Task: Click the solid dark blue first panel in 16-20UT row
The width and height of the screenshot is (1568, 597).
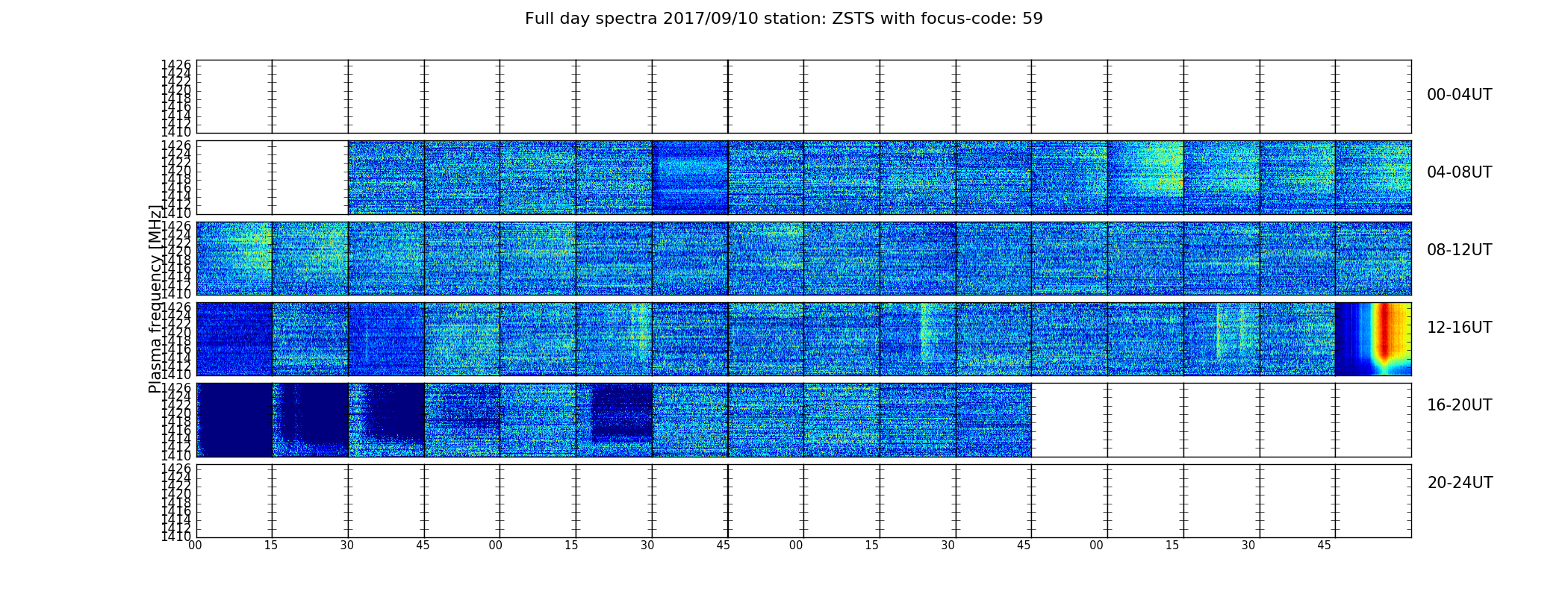Action: coord(234,419)
